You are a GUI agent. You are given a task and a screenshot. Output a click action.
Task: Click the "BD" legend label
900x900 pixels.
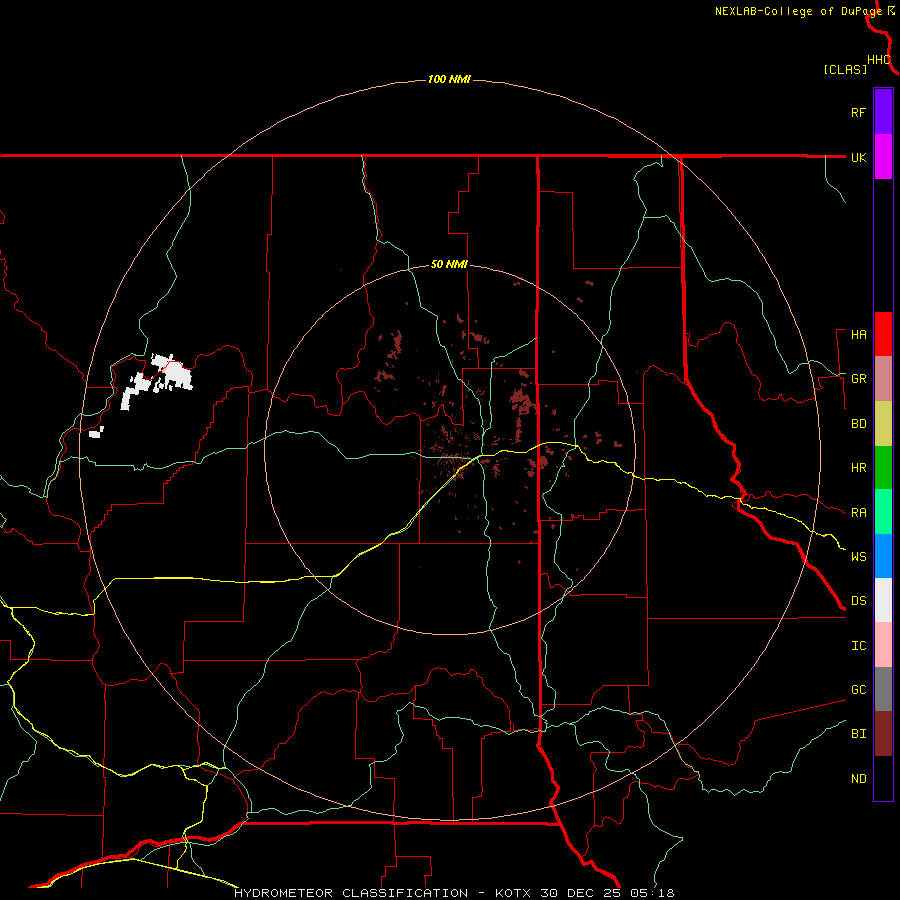(x=858, y=424)
